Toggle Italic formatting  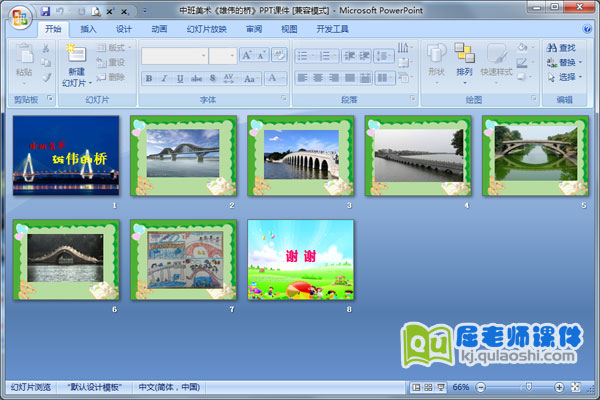[165, 78]
